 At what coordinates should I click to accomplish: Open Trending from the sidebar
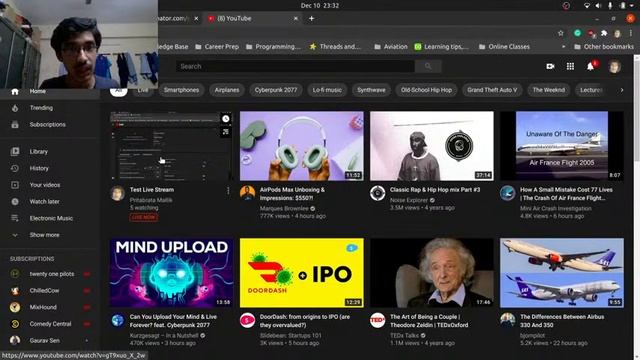[x=49, y=108]
